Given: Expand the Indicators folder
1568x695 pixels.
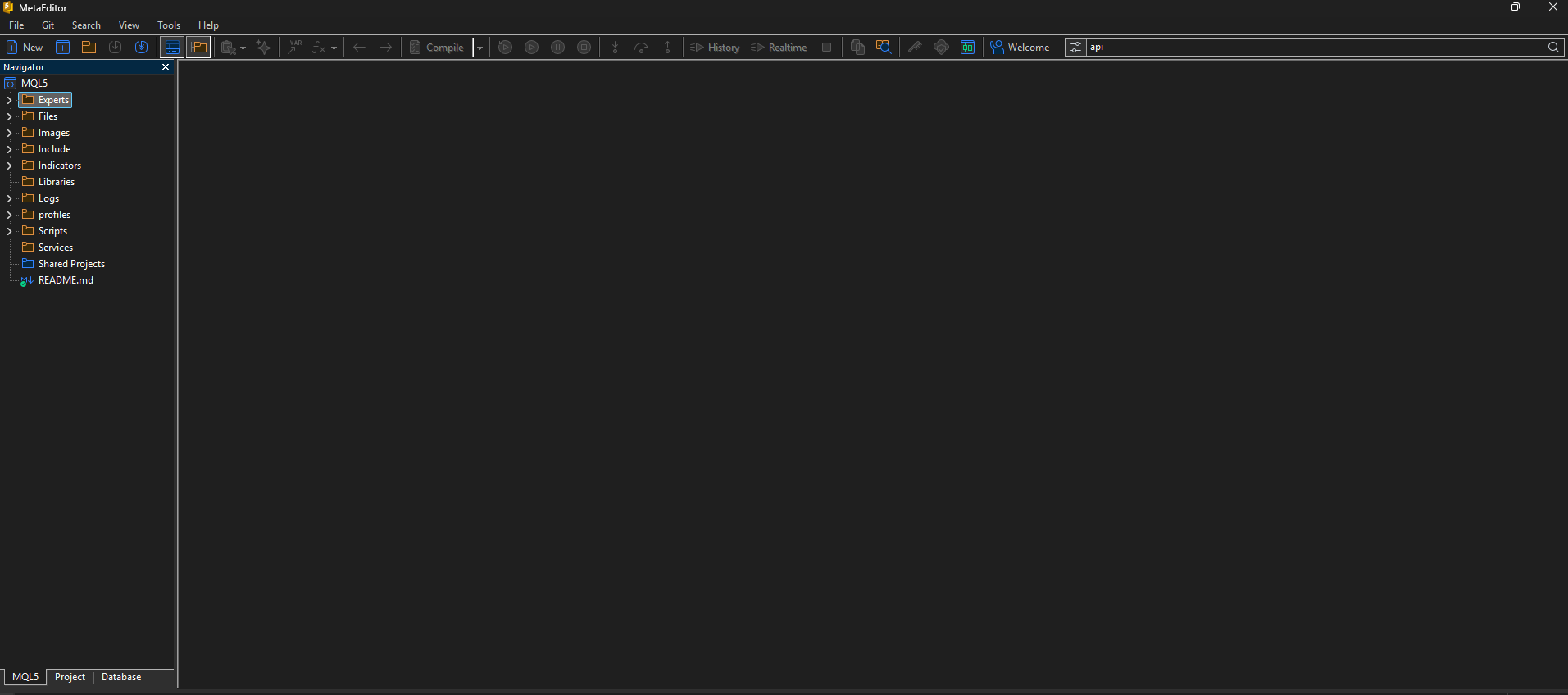Looking at the screenshot, I should coord(9,166).
